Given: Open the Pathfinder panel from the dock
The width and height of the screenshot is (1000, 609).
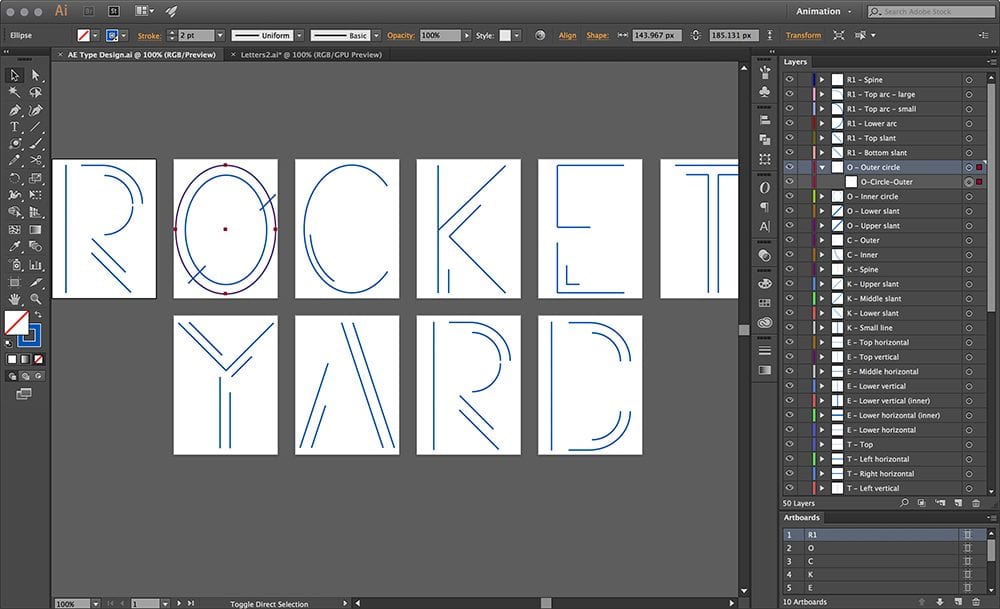Looking at the screenshot, I should [765, 140].
